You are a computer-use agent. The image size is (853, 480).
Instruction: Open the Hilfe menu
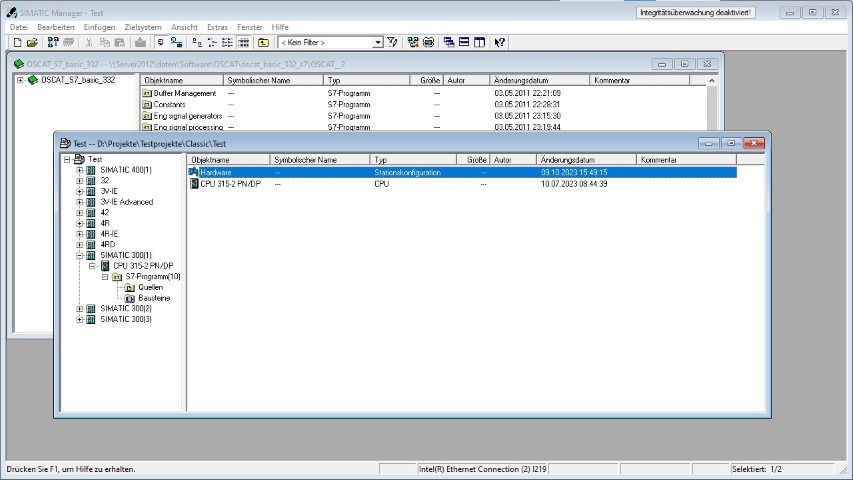(x=280, y=27)
